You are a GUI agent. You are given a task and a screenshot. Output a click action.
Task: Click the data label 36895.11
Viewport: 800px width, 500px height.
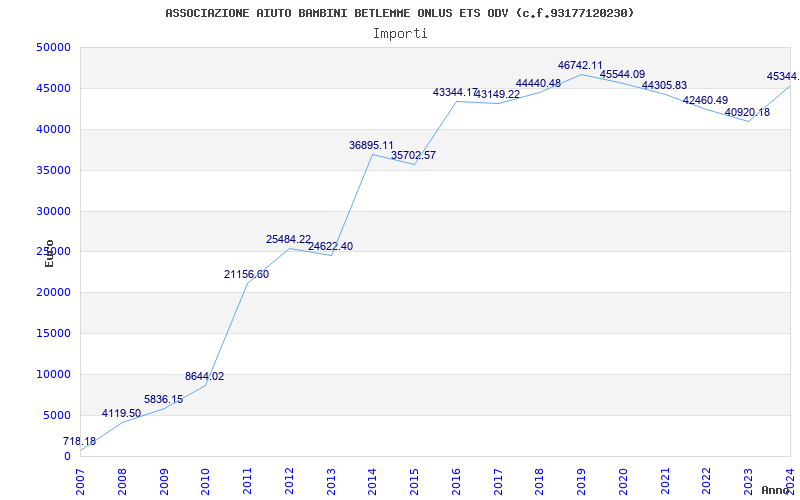pyautogui.click(x=371, y=145)
